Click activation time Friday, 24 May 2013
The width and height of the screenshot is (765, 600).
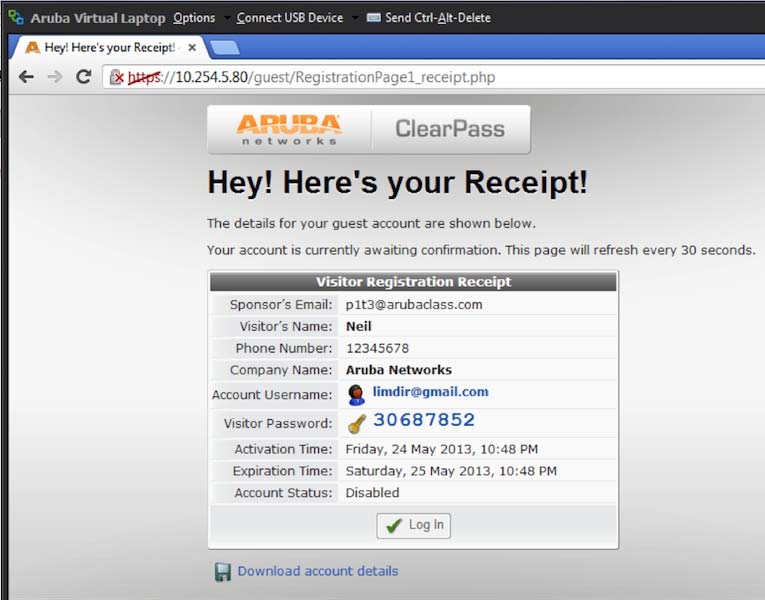click(442, 449)
